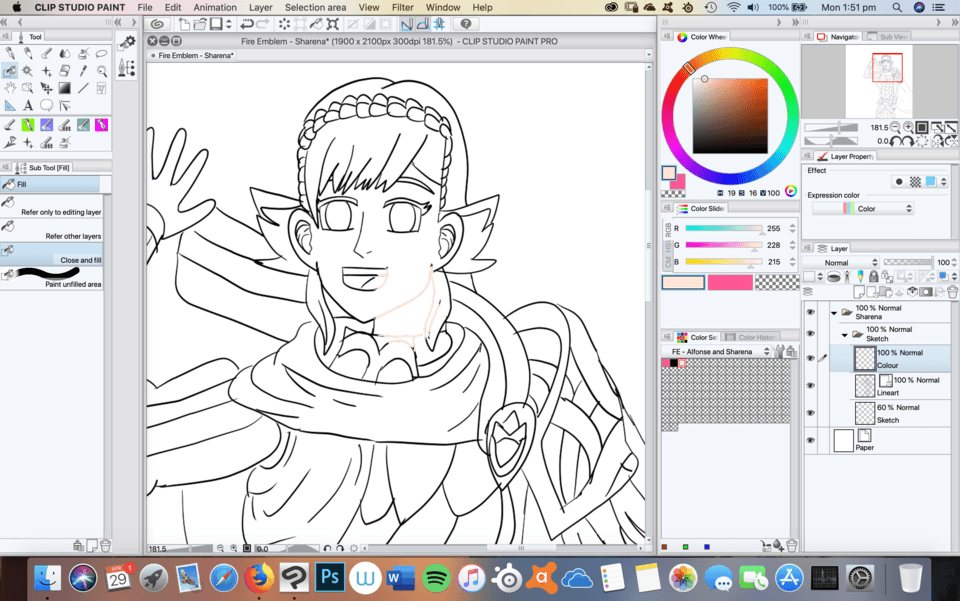The height and width of the screenshot is (601, 960).
Task: Click the Fill bucket icon in command bar
Action: (x=317, y=24)
